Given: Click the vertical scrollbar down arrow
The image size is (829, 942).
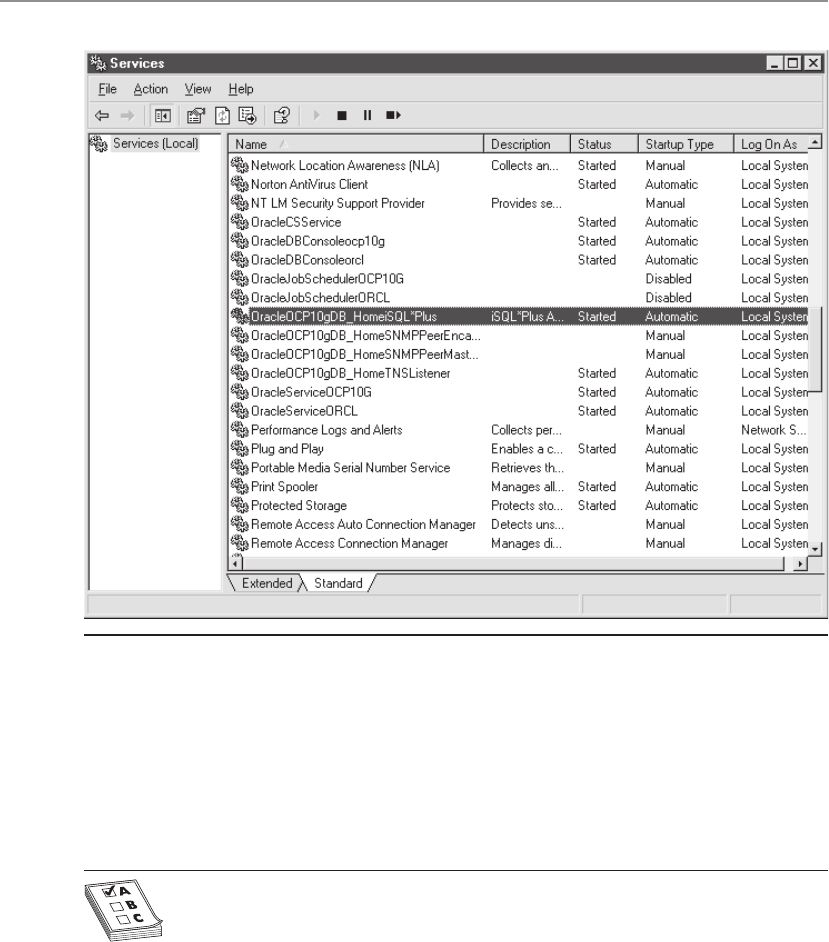Looking at the screenshot, I should pos(815,548).
